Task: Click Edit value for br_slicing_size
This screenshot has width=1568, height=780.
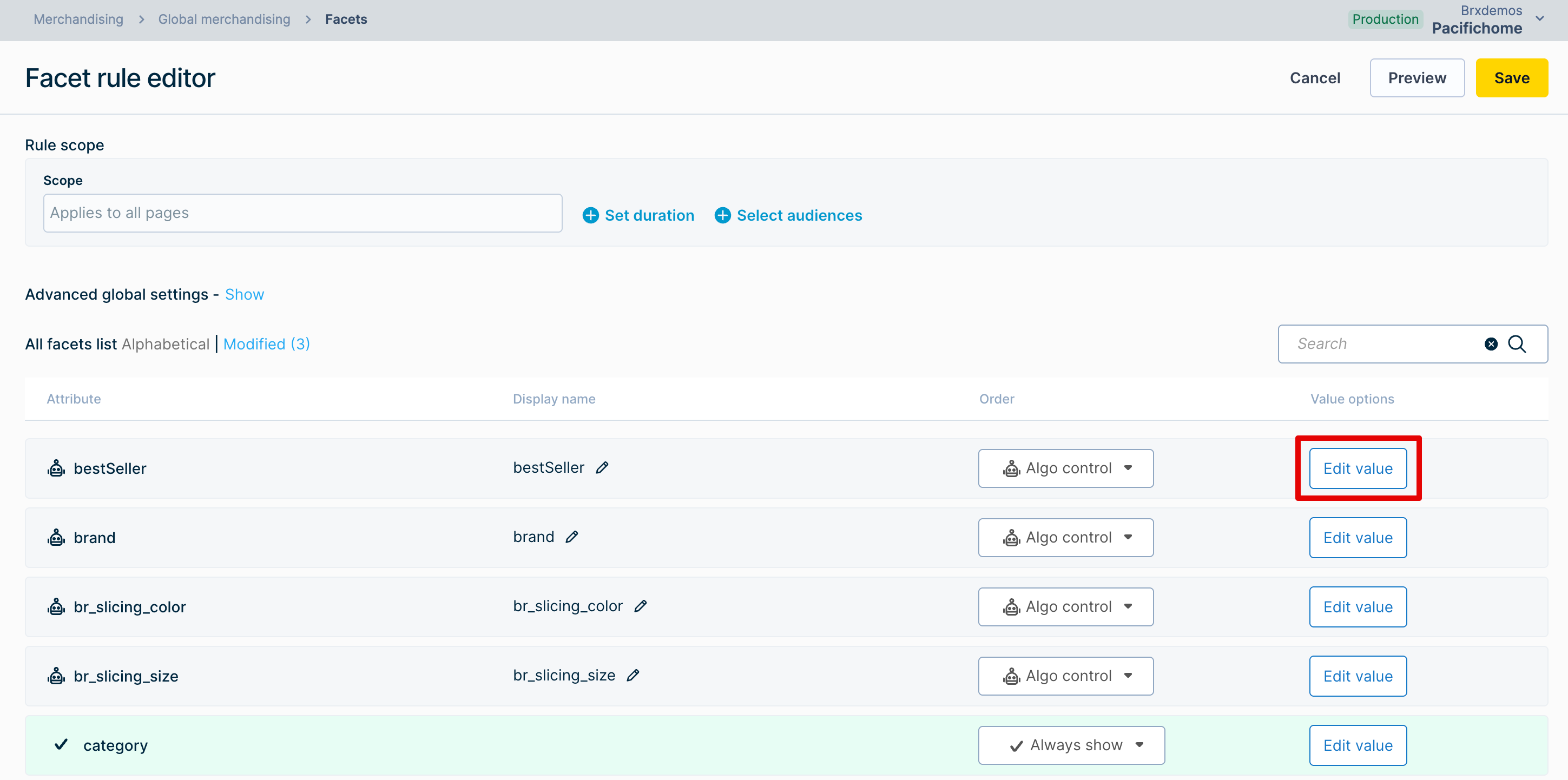Action: coord(1358,676)
